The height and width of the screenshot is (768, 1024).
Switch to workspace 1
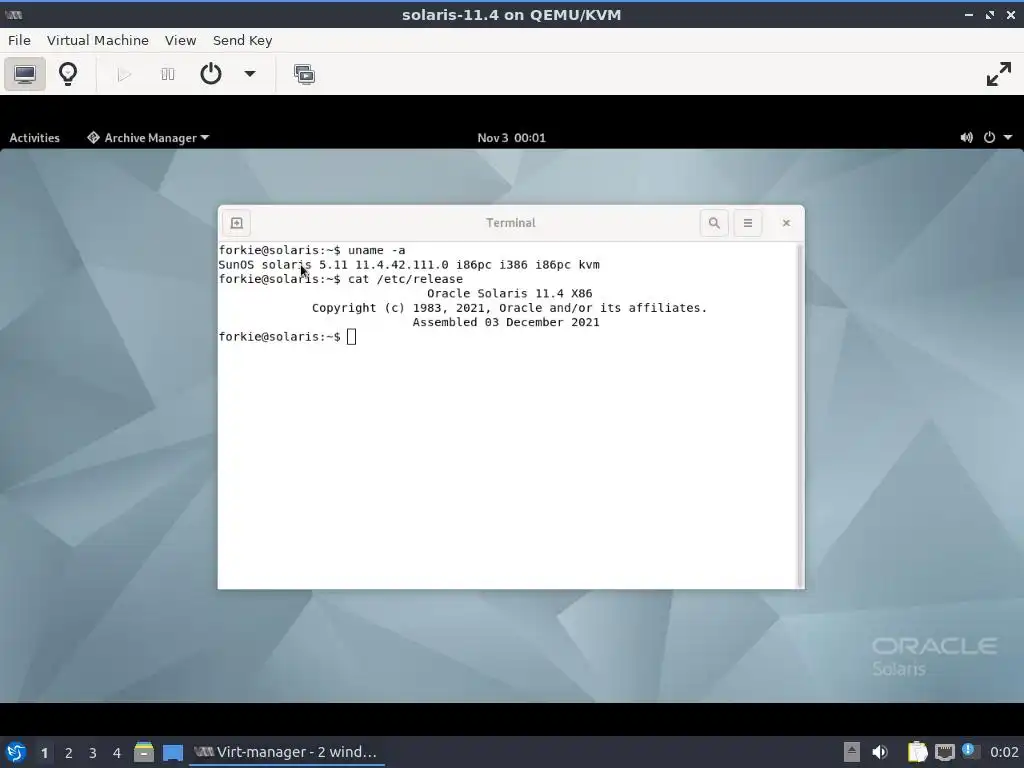click(x=44, y=753)
